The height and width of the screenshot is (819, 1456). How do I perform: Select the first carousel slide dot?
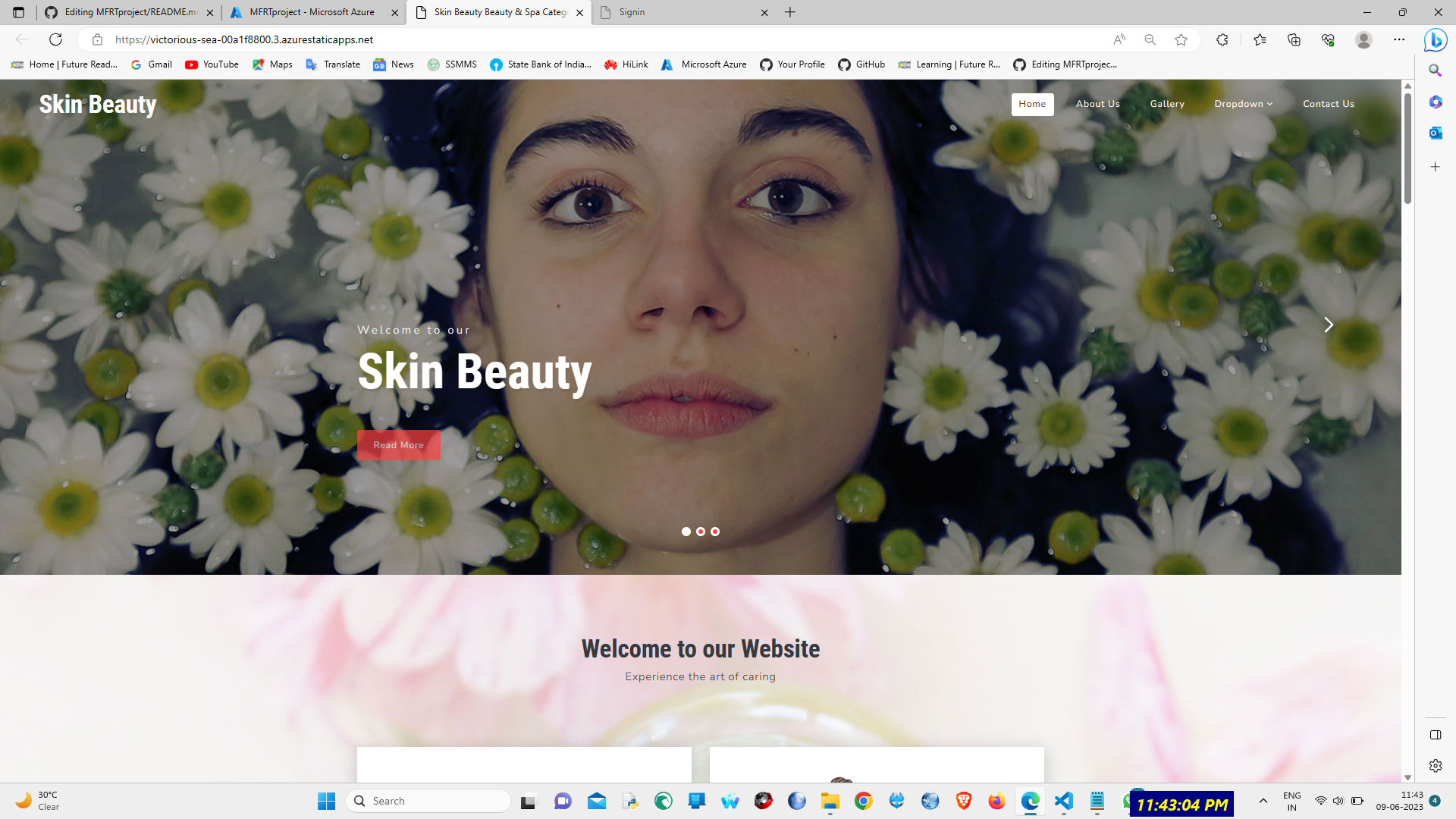pyautogui.click(x=686, y=532)
